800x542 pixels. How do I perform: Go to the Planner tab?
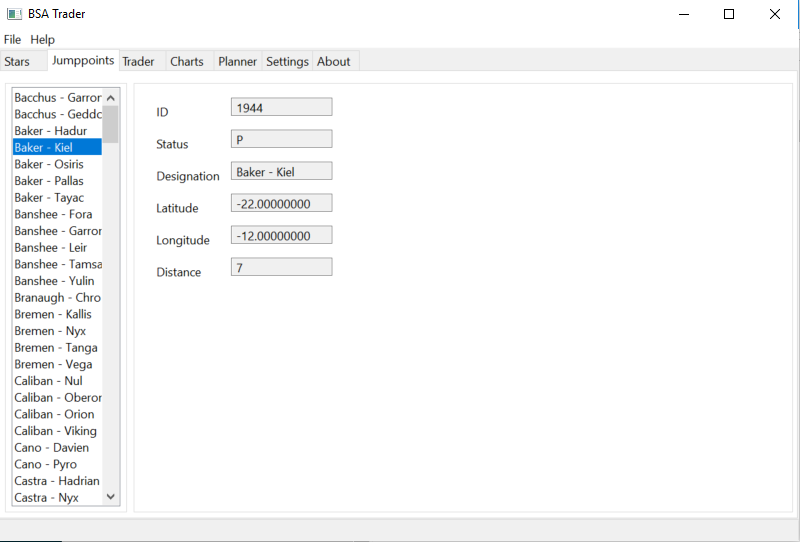(x=237, y=62)
